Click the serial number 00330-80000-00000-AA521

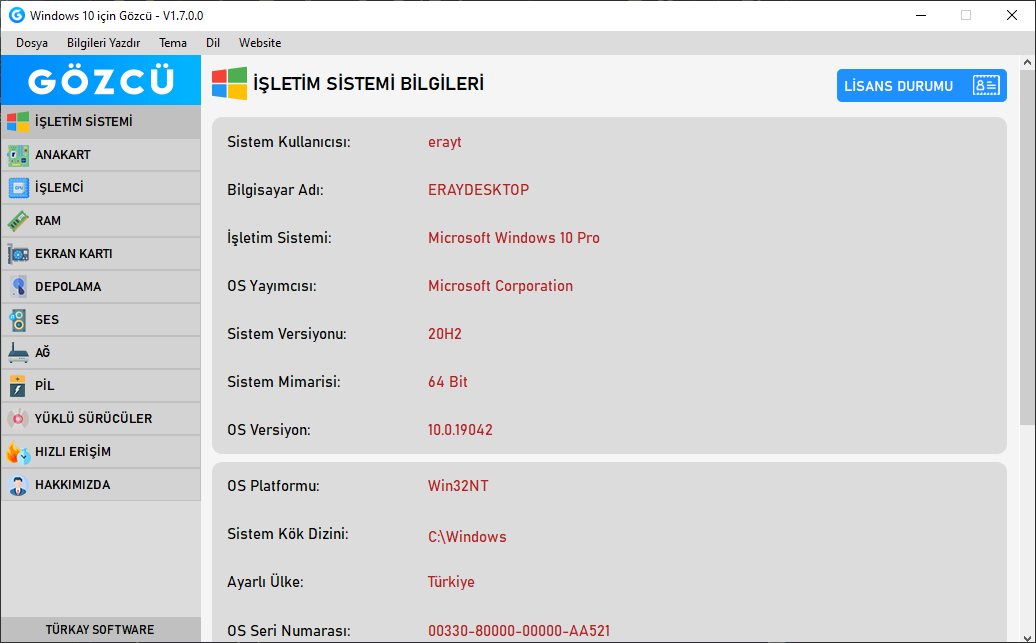519,631
